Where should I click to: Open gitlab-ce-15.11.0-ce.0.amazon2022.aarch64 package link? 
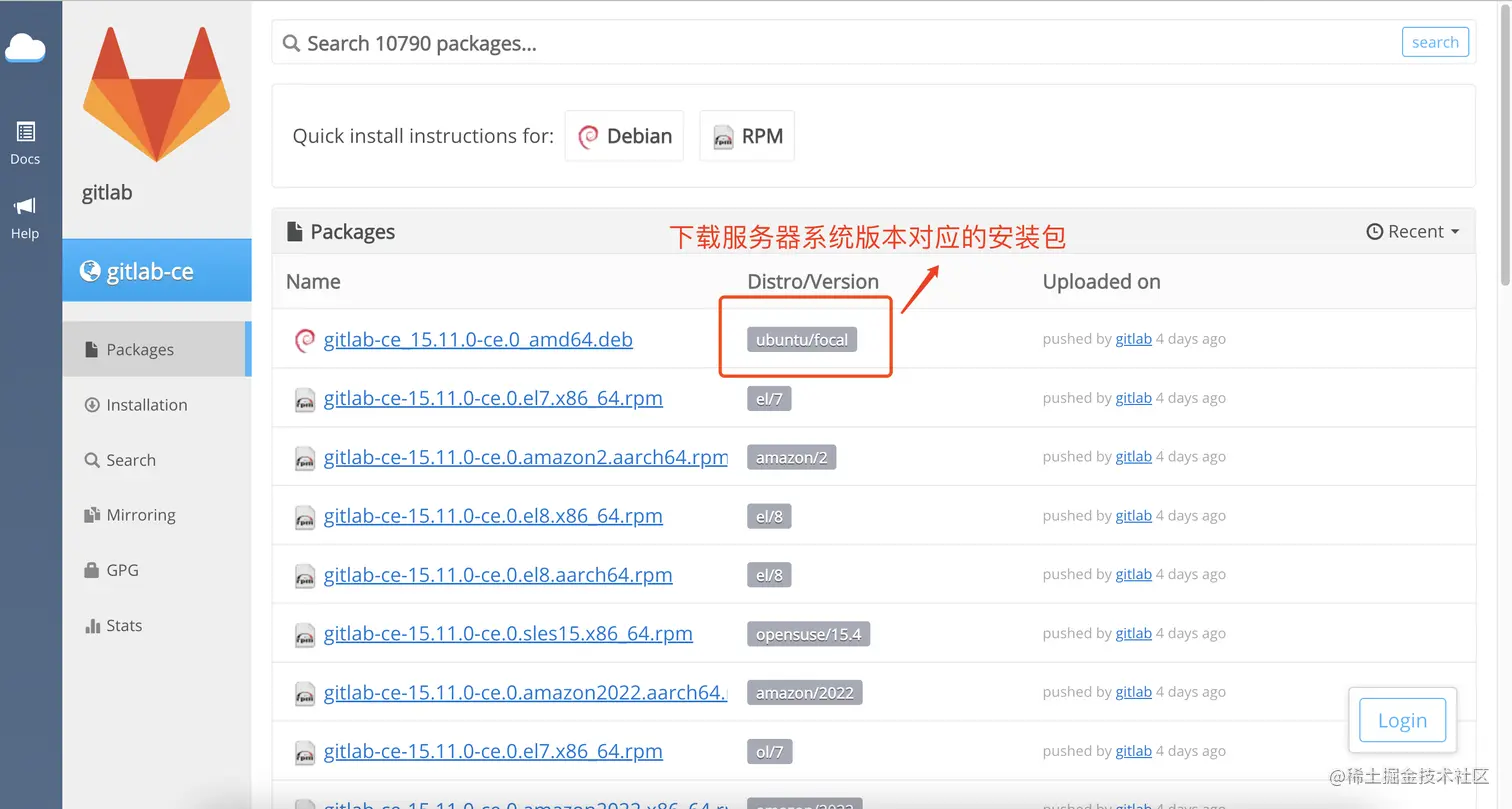526,692
